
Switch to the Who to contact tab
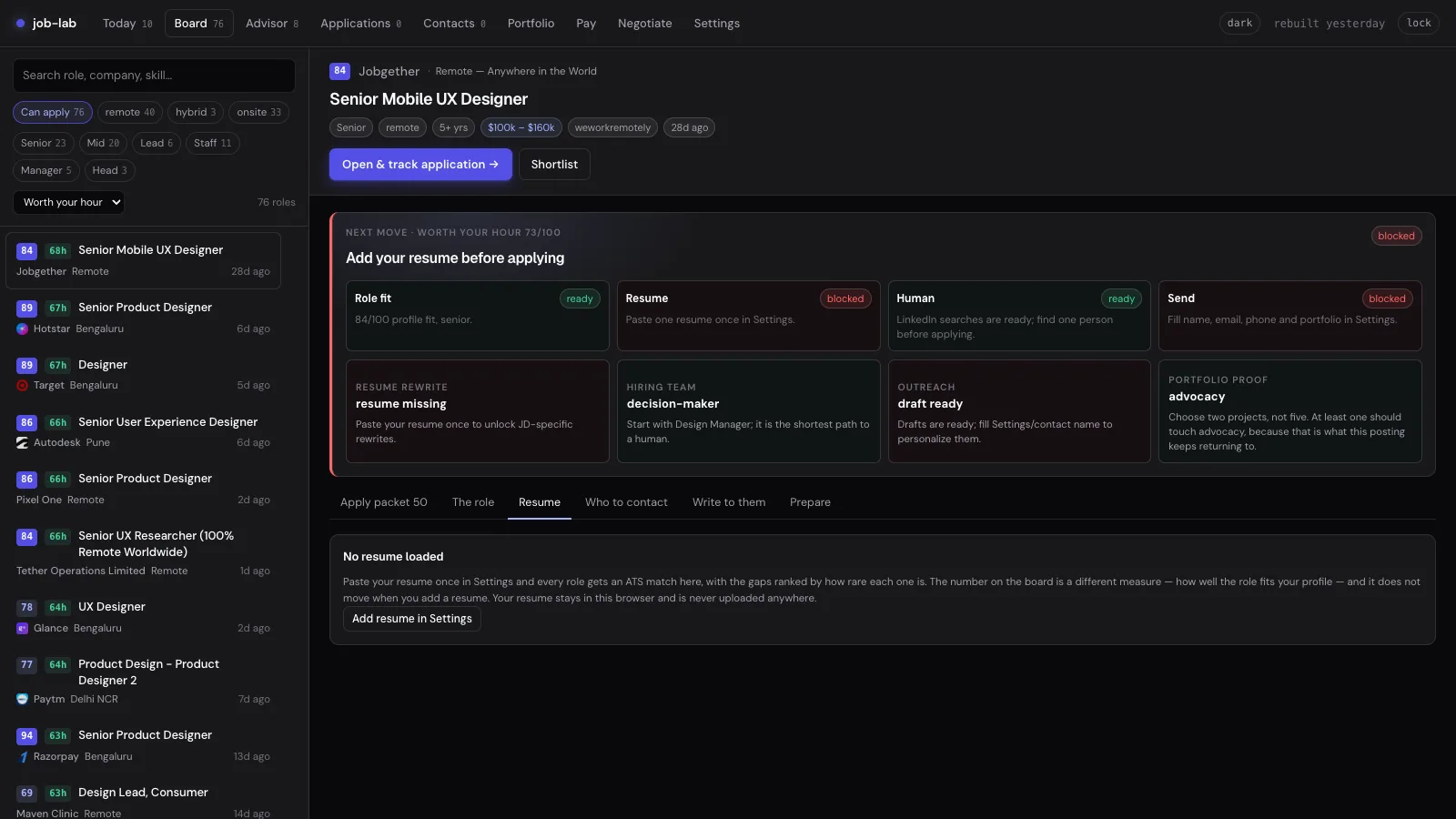pos(626,502)
